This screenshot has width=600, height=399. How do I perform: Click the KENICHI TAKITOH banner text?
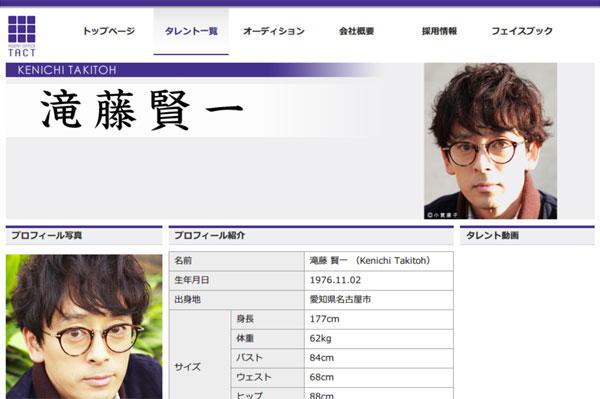pos(67,70)
